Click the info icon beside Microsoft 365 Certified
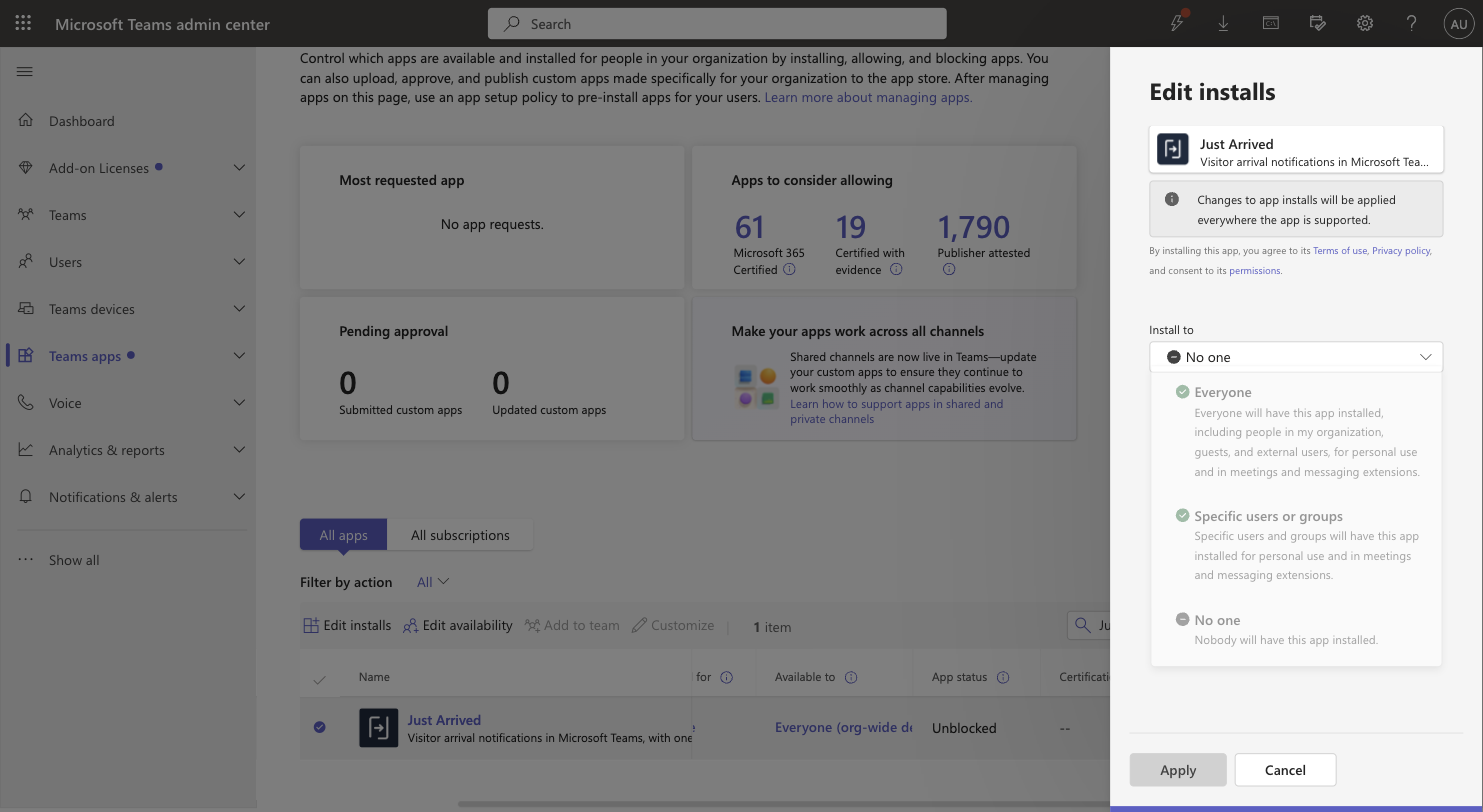Screen dimensions: 1483x812 pyautogui.click(x=789, y=269)
